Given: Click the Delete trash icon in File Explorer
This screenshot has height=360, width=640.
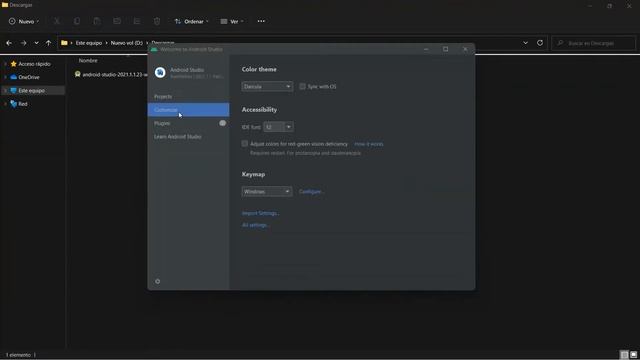Looking at the screenshot, I should coord(157,21).
